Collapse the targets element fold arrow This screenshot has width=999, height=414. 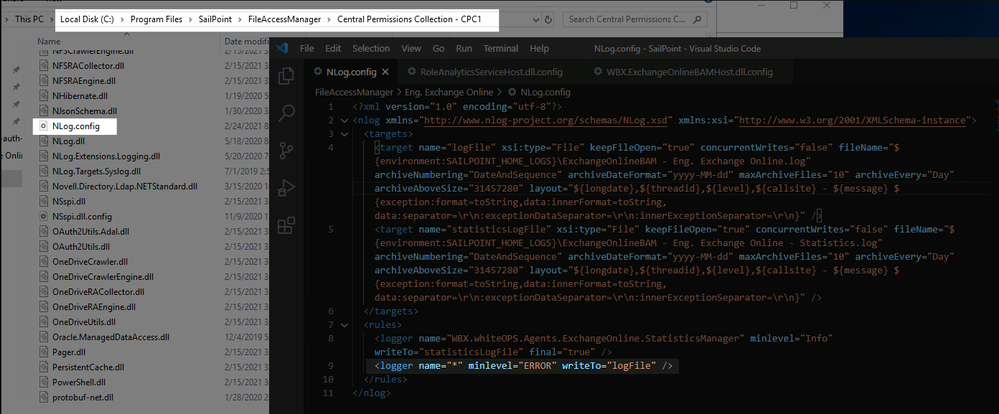[x=345, y=133]
